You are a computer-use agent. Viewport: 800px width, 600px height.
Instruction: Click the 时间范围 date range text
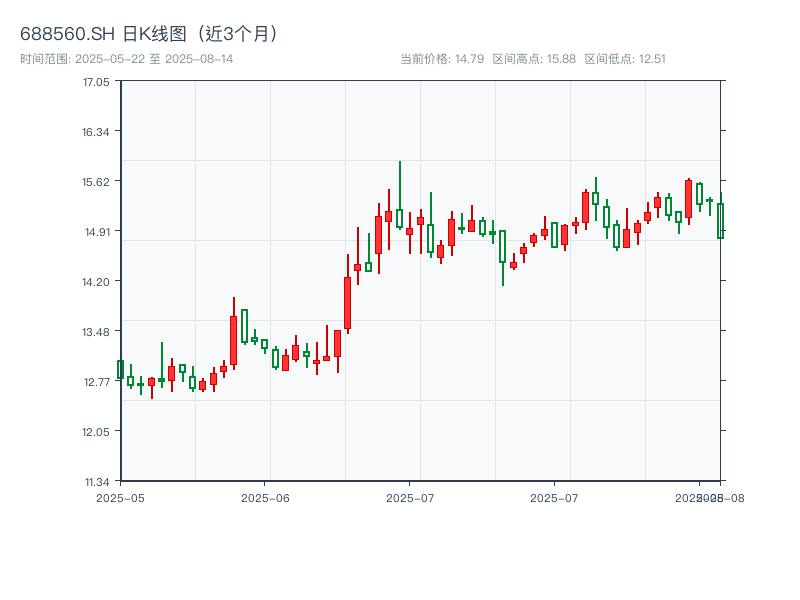(127, 59)
